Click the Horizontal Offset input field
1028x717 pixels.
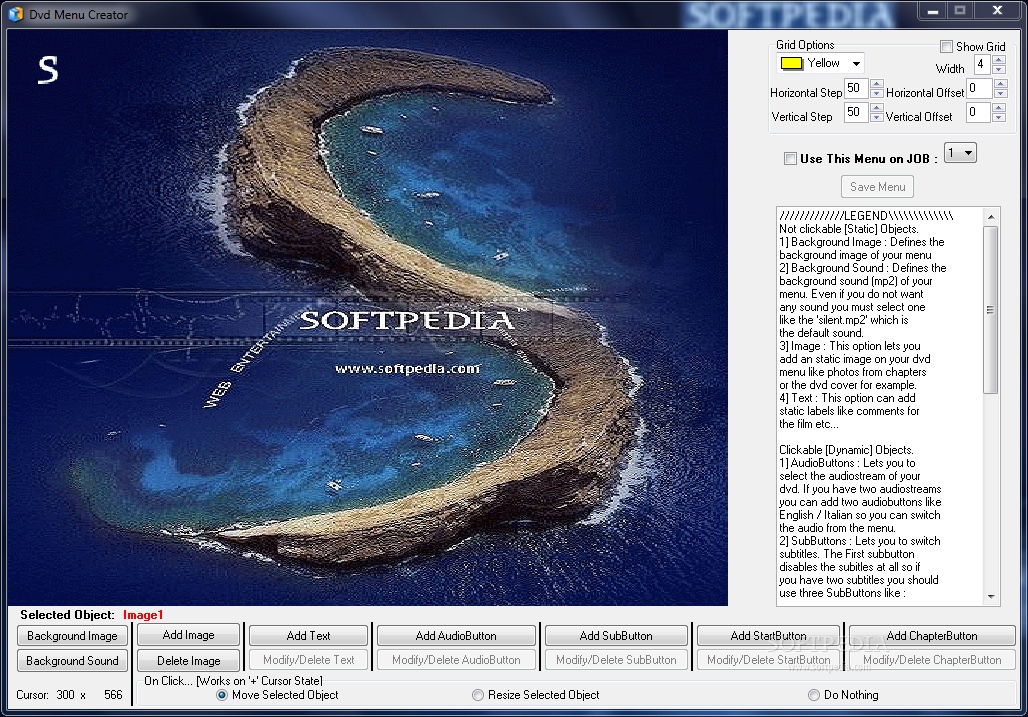[979, 88]
